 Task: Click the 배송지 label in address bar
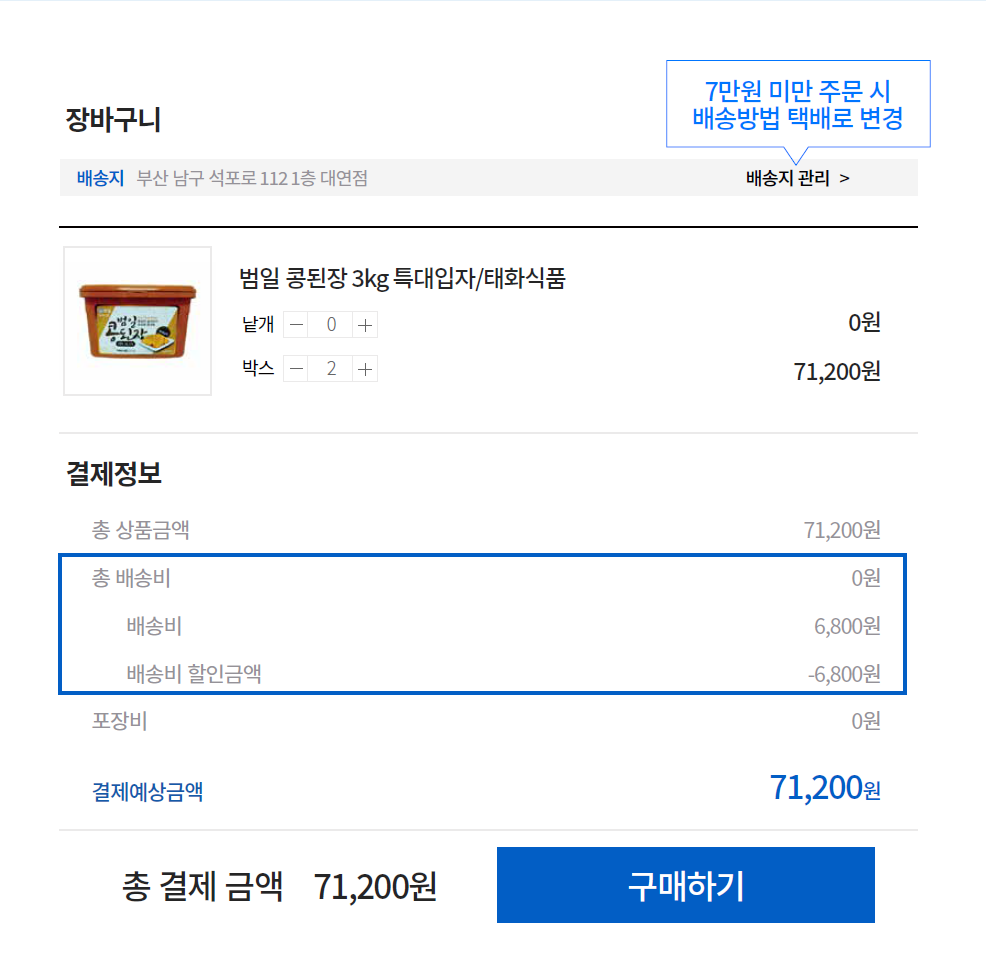[x=100, y=178]
